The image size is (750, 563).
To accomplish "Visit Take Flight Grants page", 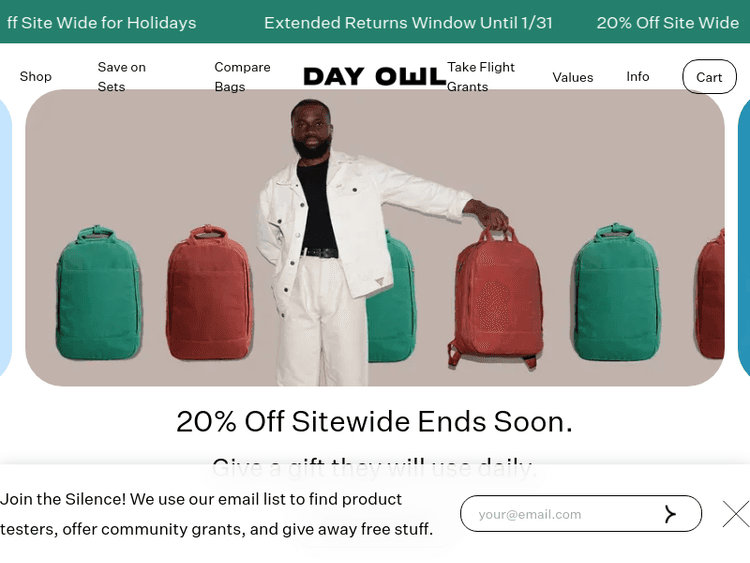I will (481, 77).
